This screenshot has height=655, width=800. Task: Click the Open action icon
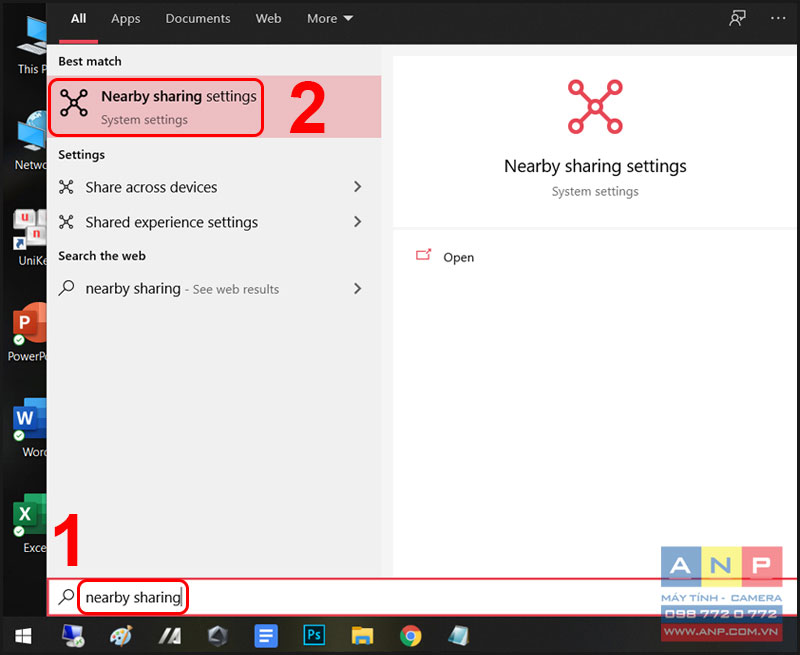click(423, 255)
